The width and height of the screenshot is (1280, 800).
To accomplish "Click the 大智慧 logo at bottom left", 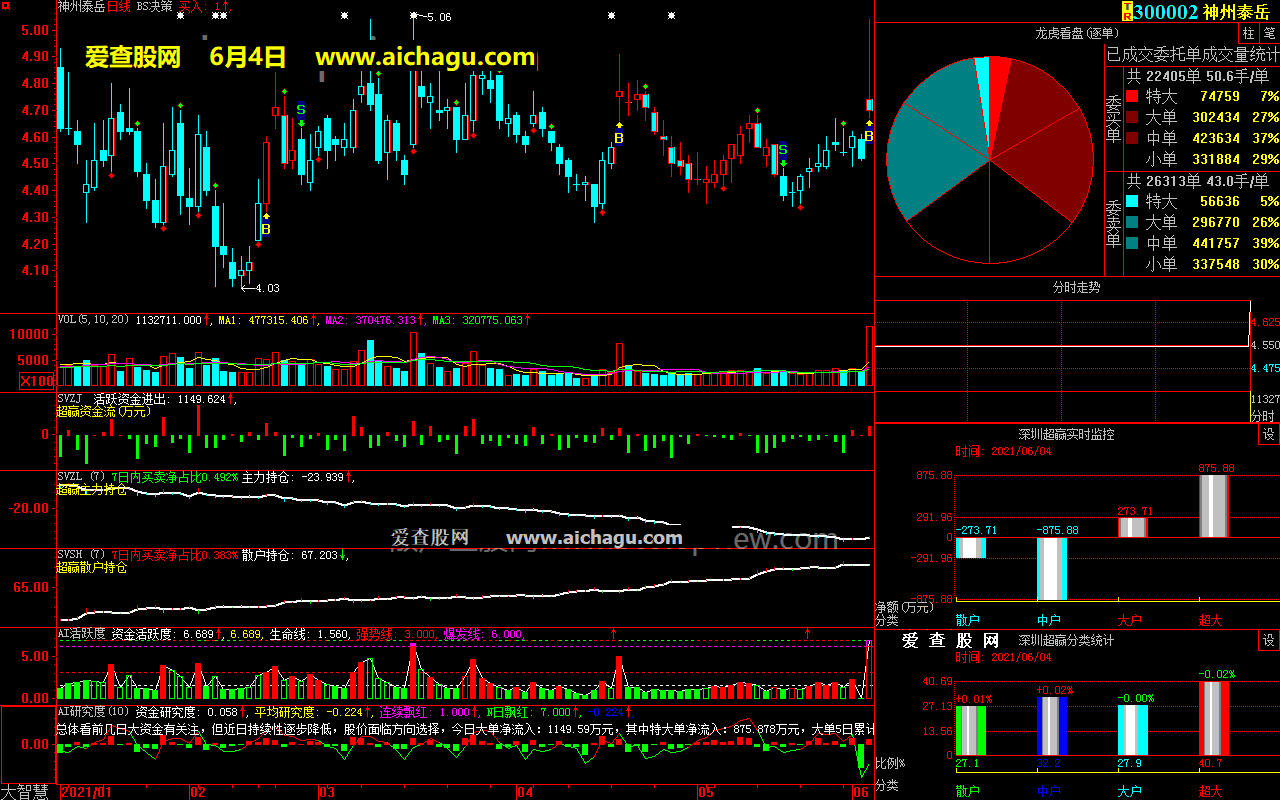I will pyautogui.click(x=25, y=791).
